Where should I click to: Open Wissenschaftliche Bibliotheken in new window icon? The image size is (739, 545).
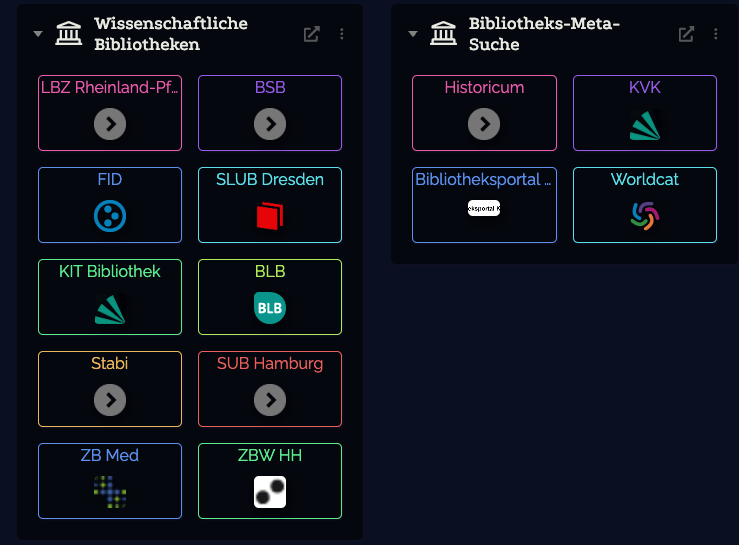[312, 34]
